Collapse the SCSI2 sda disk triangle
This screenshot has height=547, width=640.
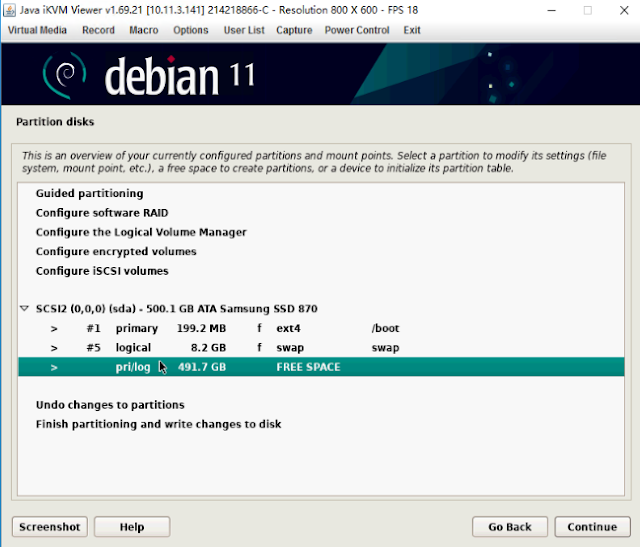coord(24,309)
